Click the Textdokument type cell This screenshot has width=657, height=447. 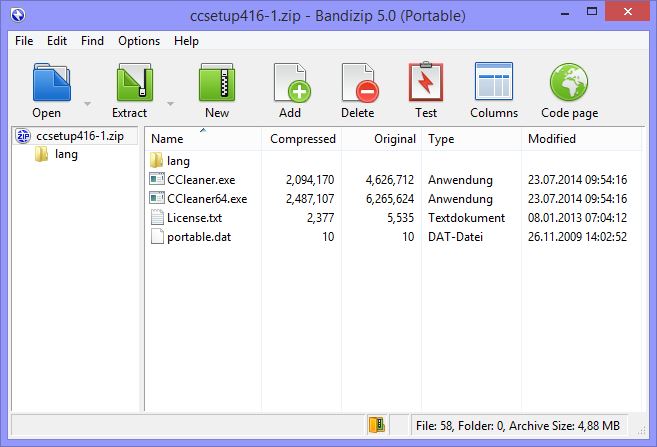coord(466,218)
